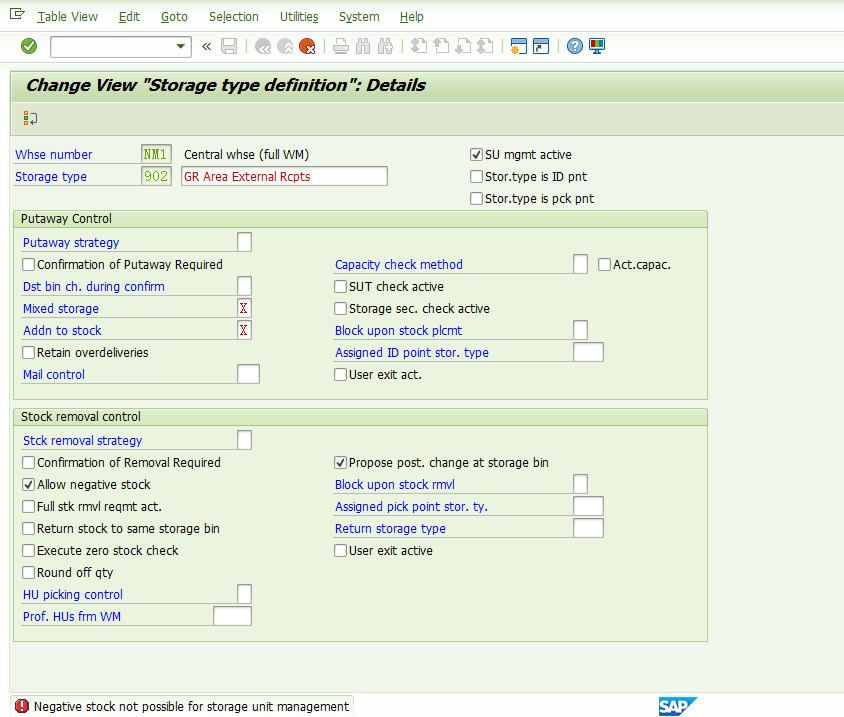
Task: Click the Putaway strategy field
Action: [x=244, y=242]
